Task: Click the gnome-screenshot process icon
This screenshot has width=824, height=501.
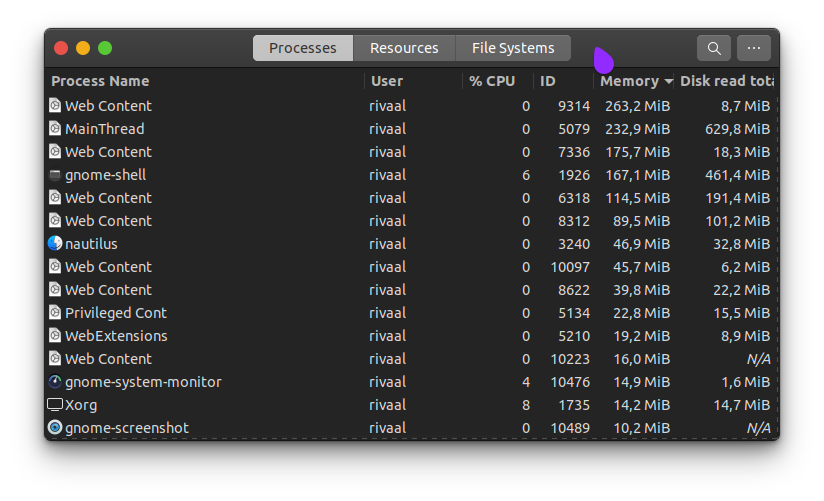Action: pyautogui.click(x=55, y=428)
